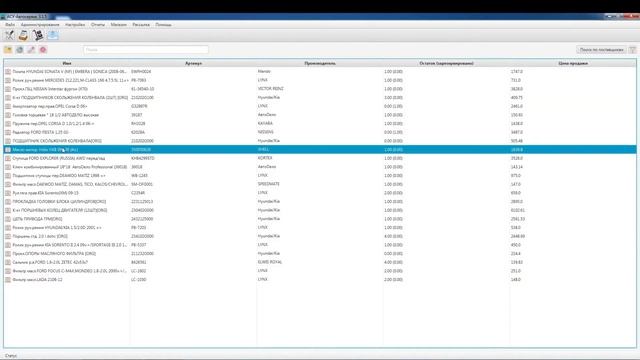
Task: Click the row icon of the ELWIS ROYAL seal row
Action: (8, 262)
